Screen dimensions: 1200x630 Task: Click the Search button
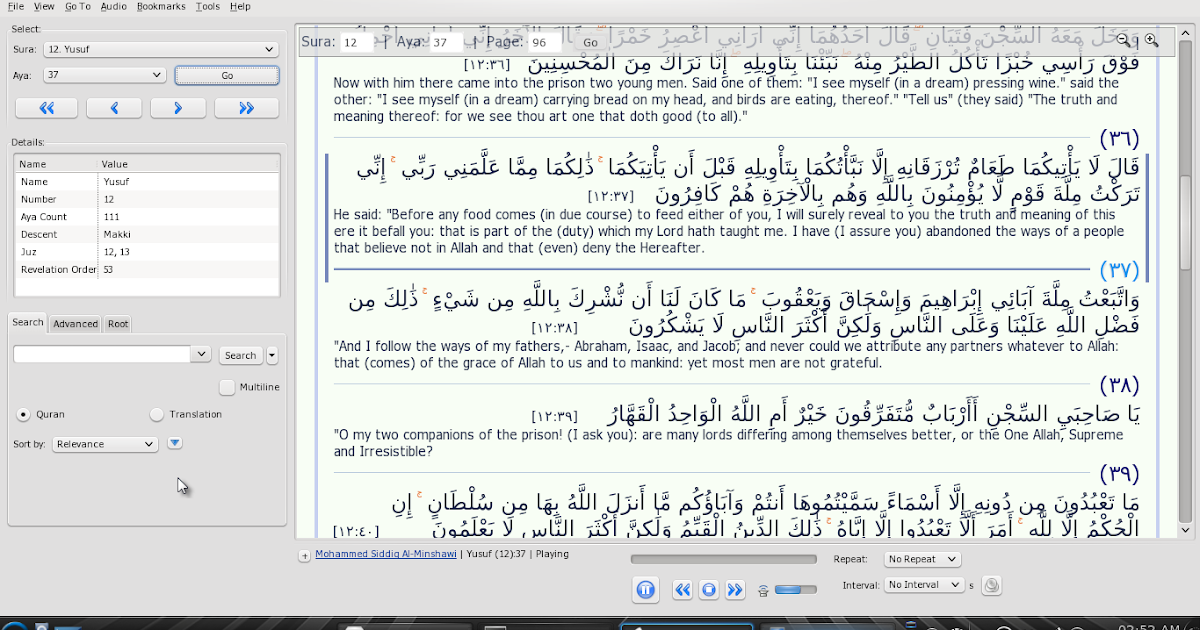pos(240,355)
